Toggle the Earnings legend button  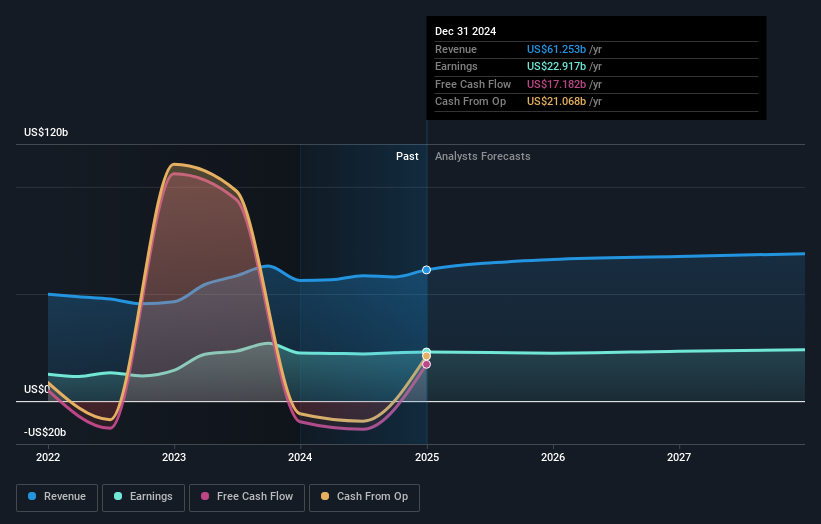(143, 497)
